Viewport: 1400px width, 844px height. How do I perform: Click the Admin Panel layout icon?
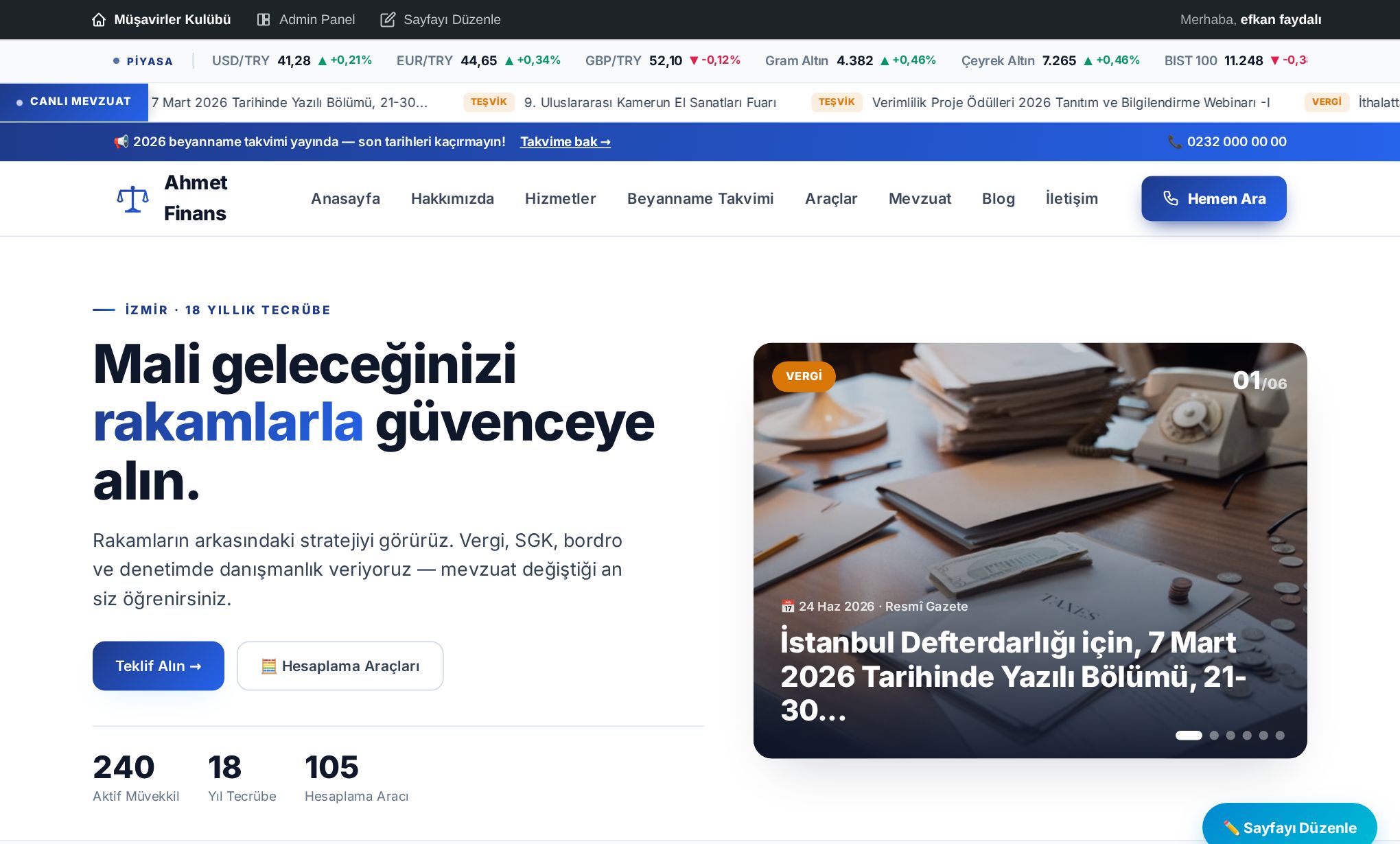(264, 19)
